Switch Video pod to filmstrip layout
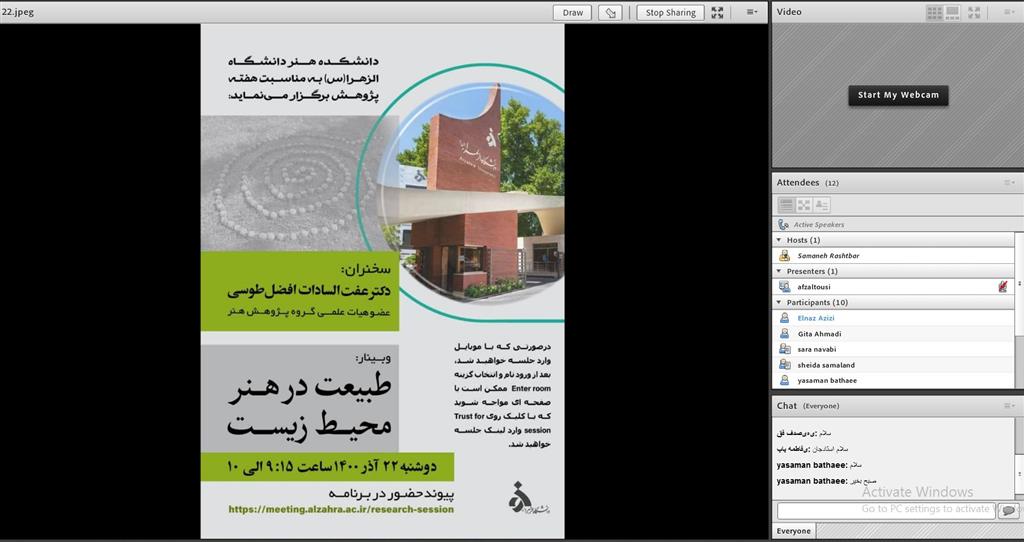Viewport: 1024px width, 542px height. pos(952,12)
